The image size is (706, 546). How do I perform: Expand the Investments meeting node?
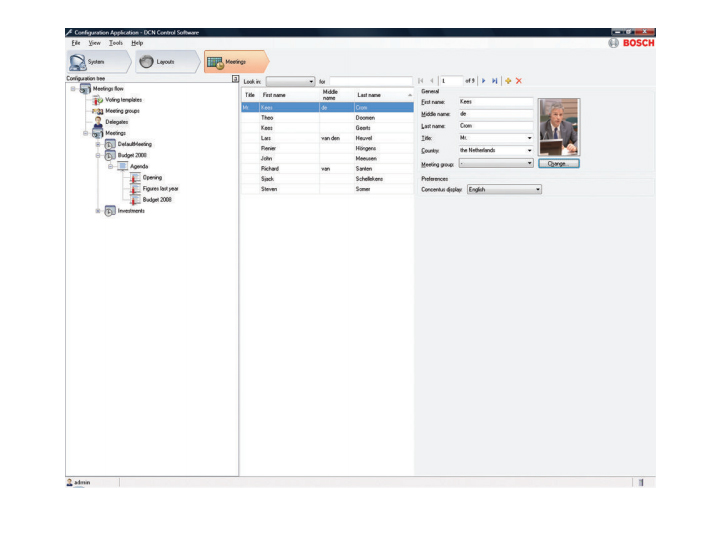(x=98, y=211)
